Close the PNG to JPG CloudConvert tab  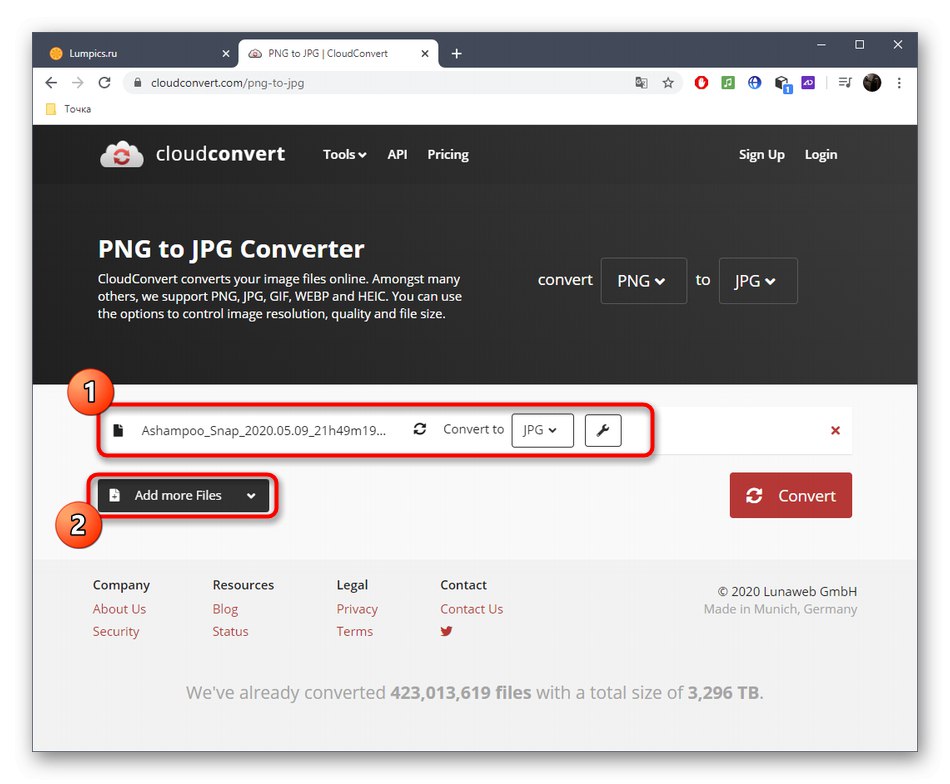click(425, 53)
